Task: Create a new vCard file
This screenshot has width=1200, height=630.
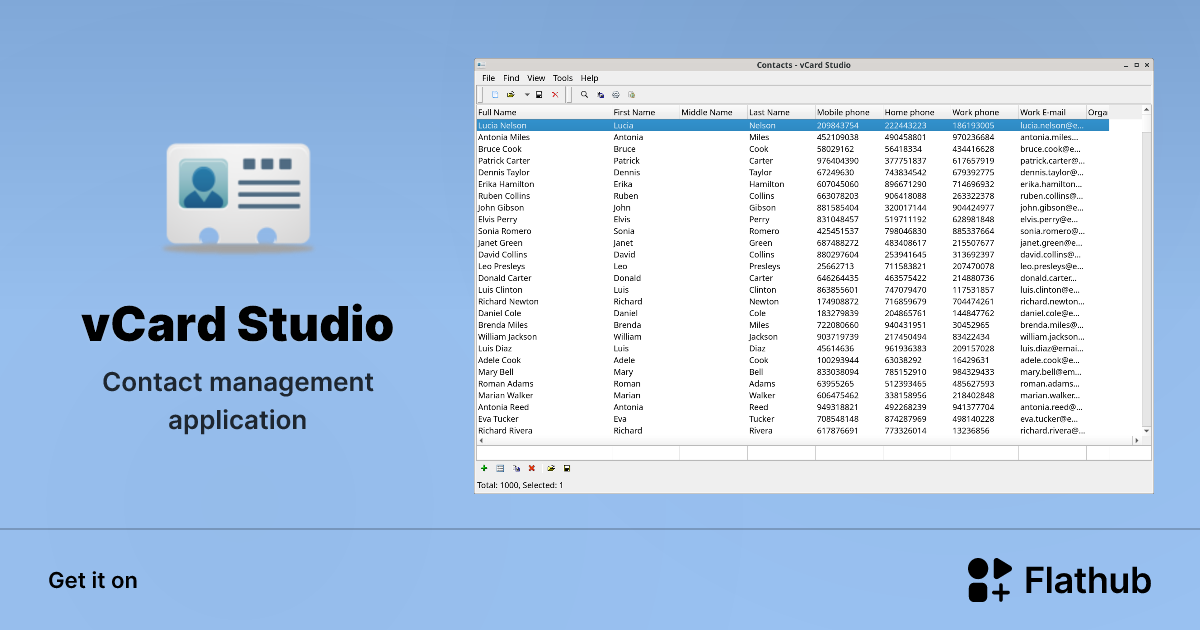Action: click(496, 94)
